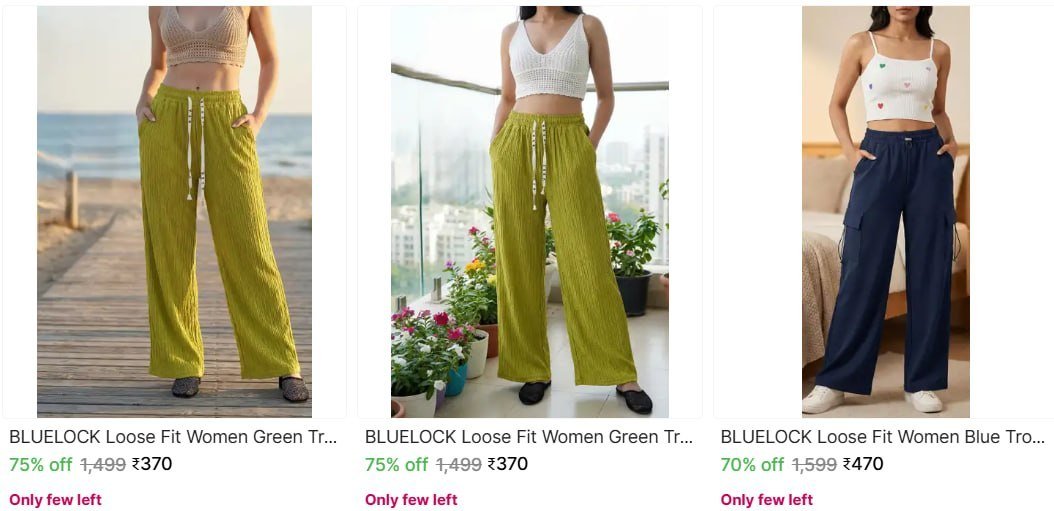The height and width of the screenshot is (511, 1054).
Task: Click Only few left under balcony photo product
Action: 411,500
